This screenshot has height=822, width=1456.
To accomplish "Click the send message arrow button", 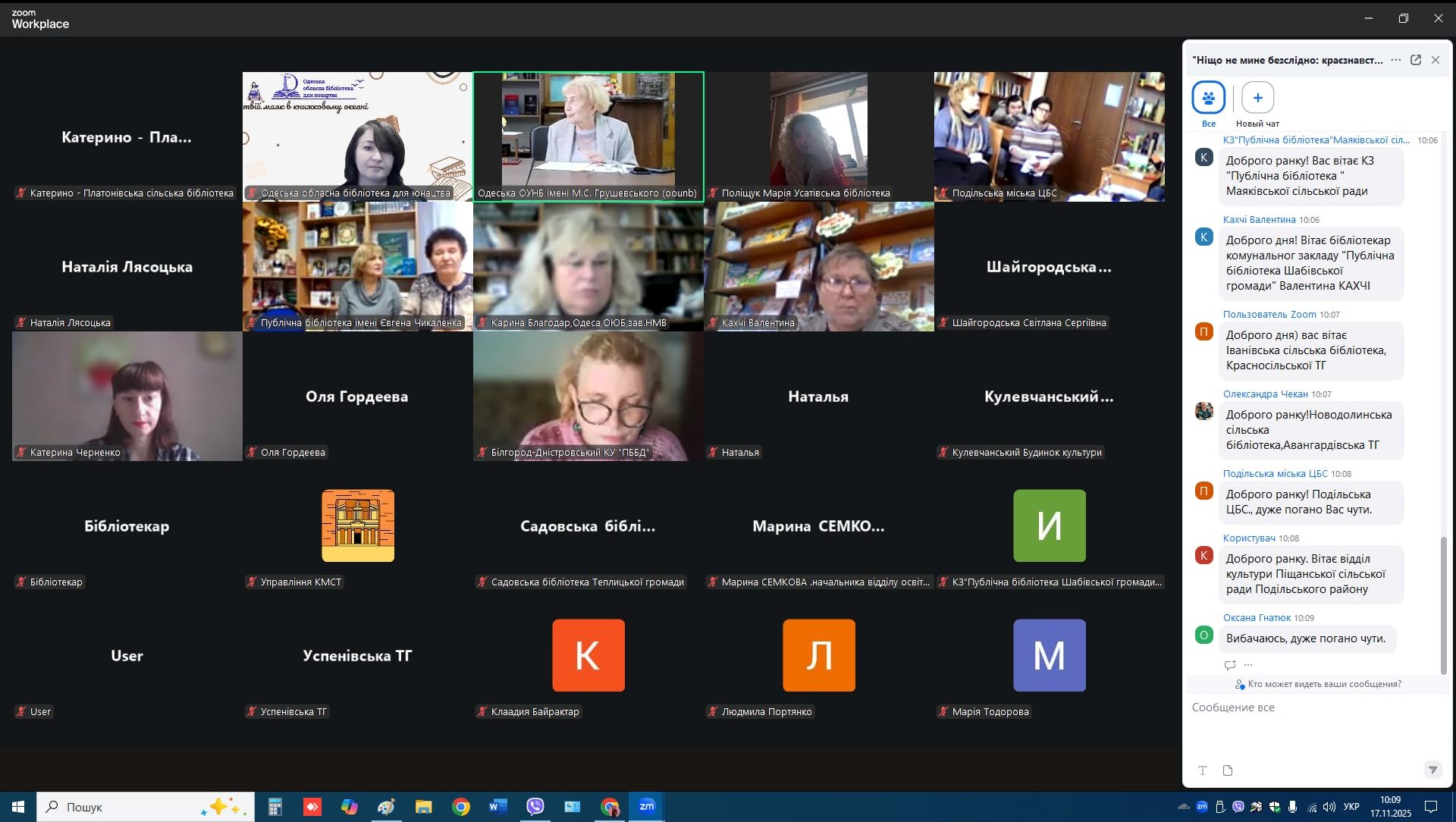I will click(1432, 770).
